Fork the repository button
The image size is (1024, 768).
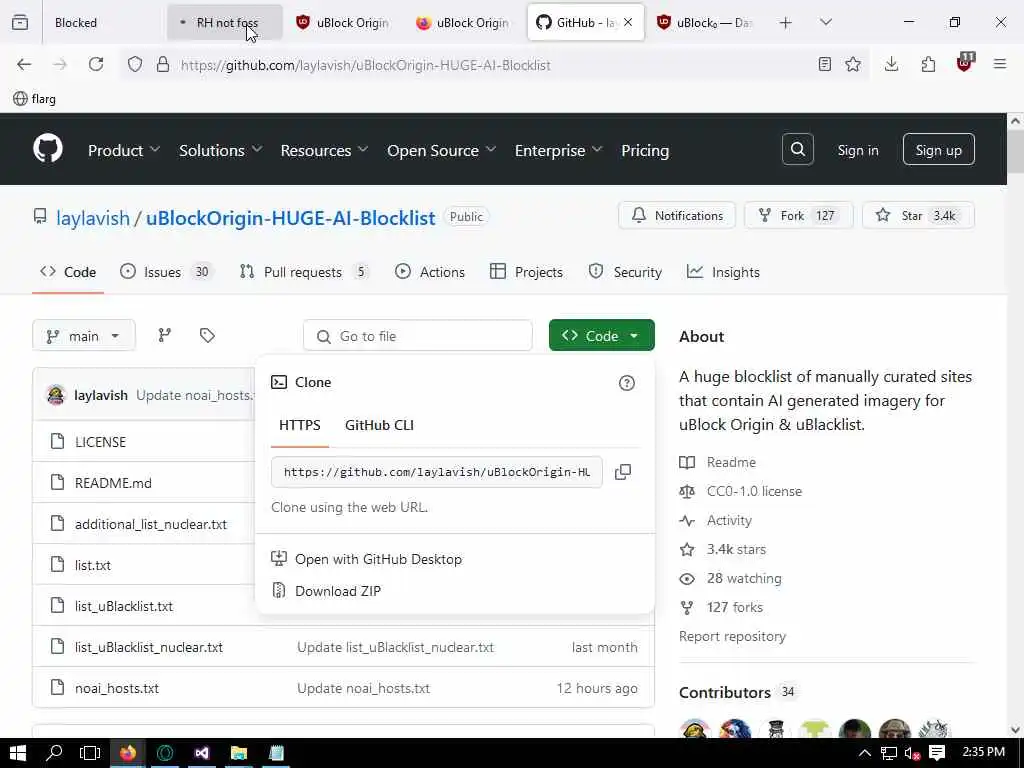pyautogui.click(x=798, y=216)
